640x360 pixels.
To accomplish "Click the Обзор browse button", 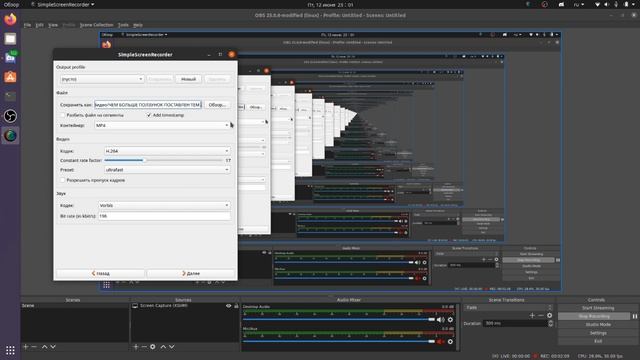I will point(217,105).
